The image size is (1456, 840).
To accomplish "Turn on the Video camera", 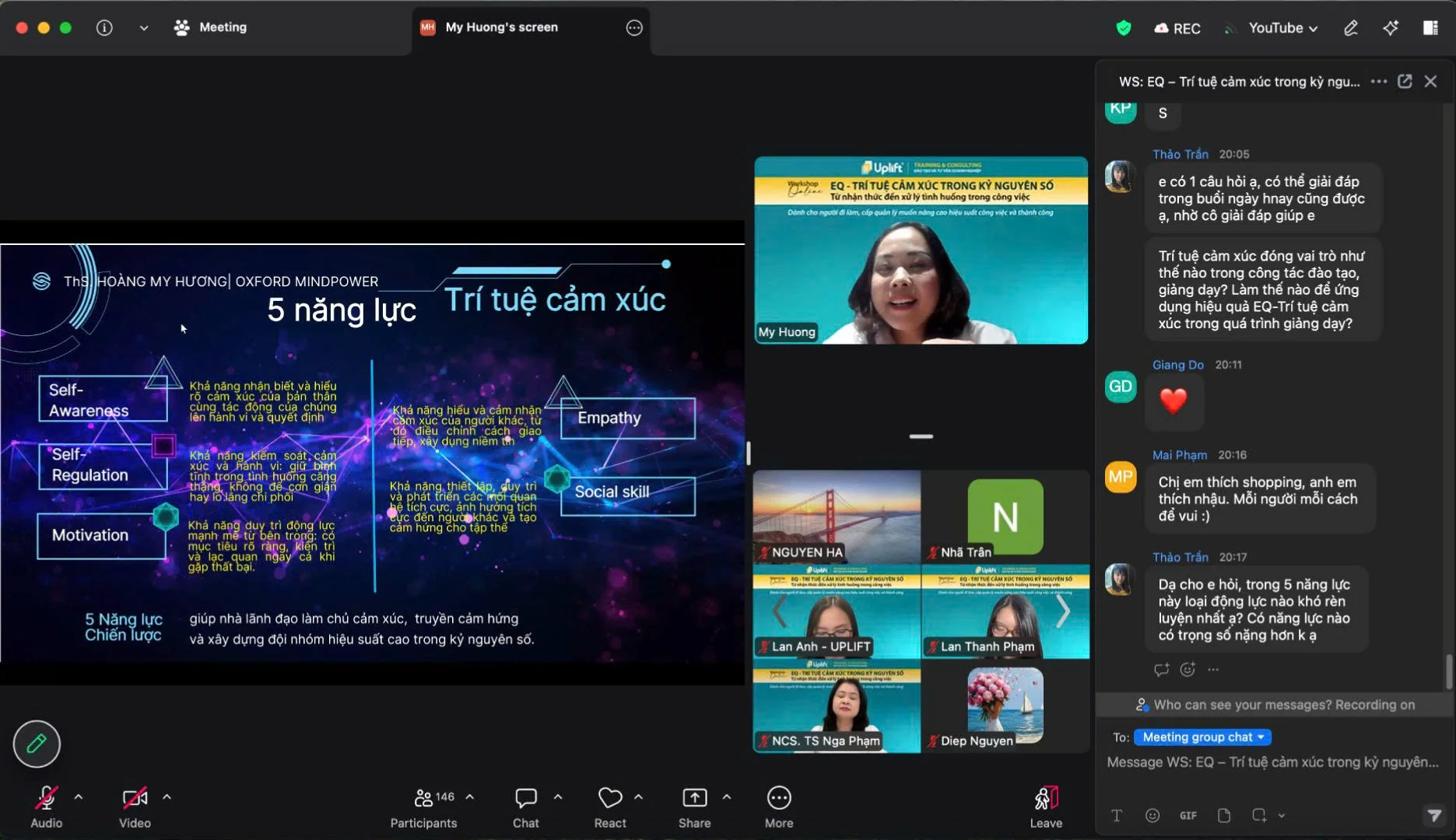I will coord(135,806).
